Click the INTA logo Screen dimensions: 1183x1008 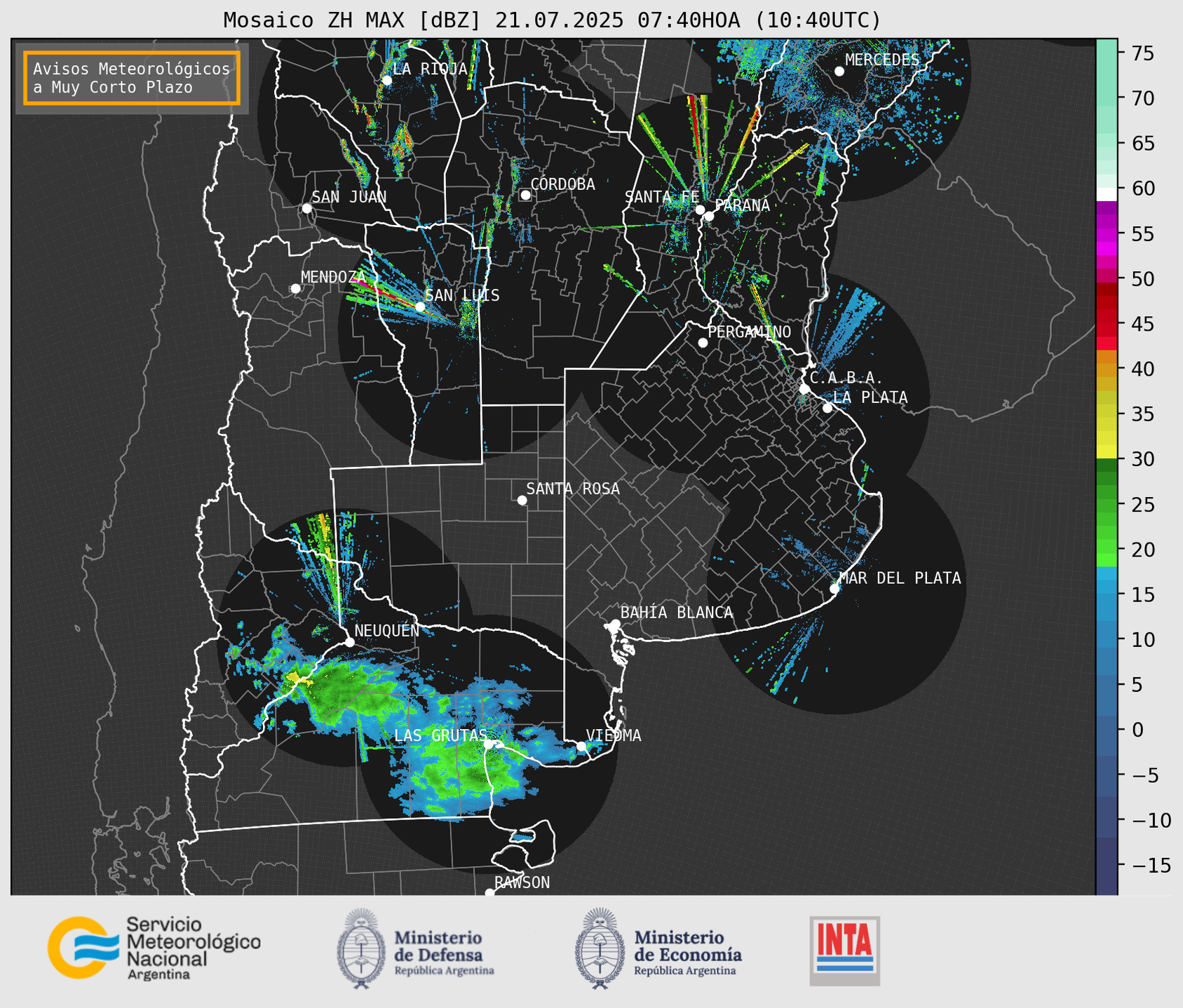(x=845, y=951)
